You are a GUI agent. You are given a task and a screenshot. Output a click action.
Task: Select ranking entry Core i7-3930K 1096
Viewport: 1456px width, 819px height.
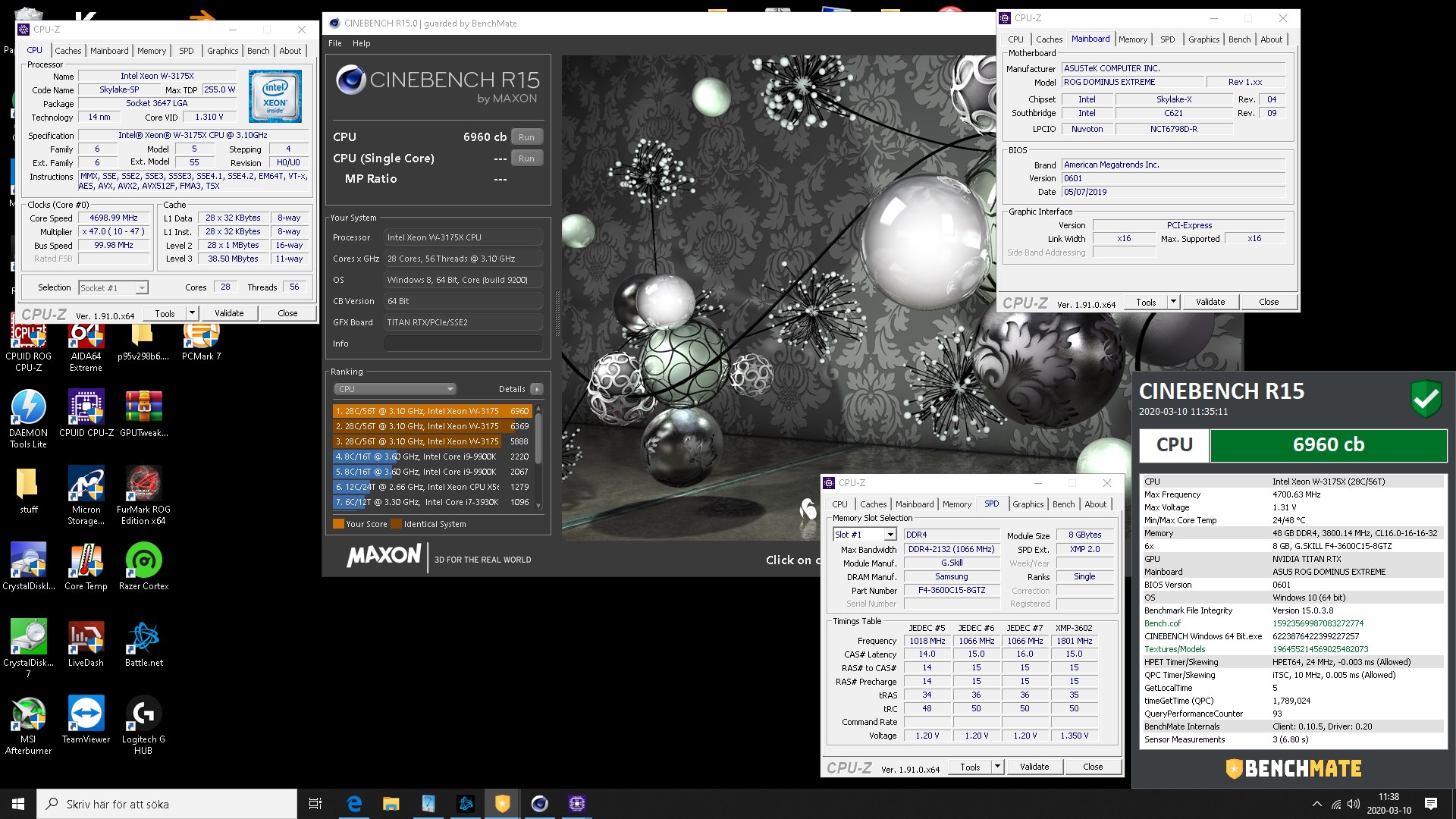tap(431, 502)
